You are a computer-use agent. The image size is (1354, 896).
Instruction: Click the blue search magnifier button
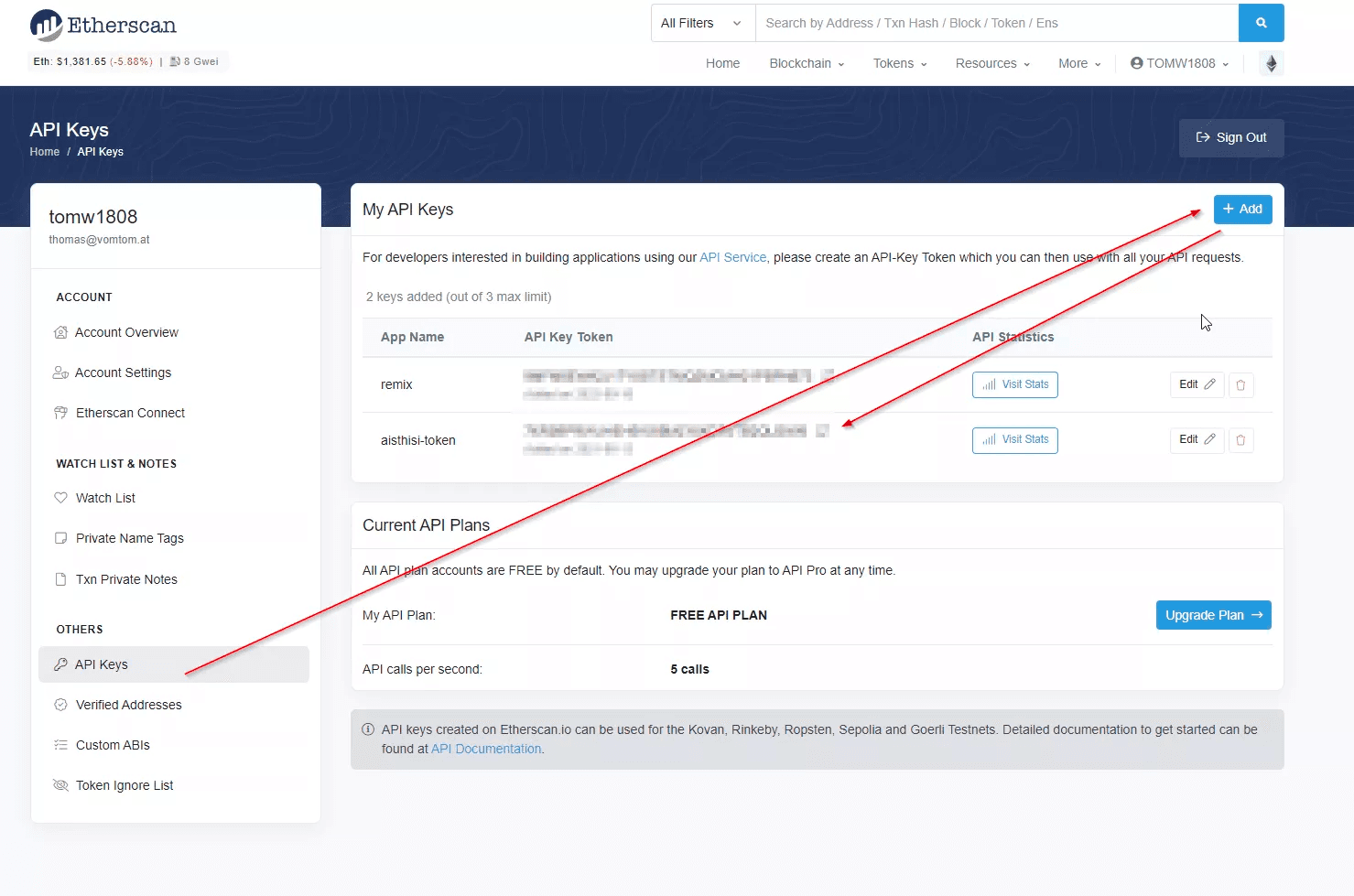coord(1261,23)
